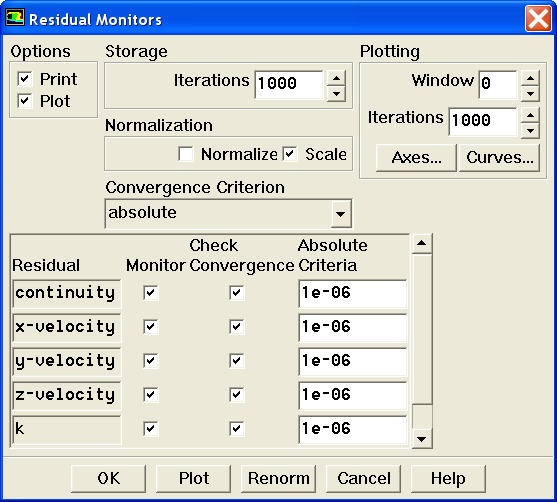
Task: Uncheck Monitor for continuity residual
Action: click(150, 293)
